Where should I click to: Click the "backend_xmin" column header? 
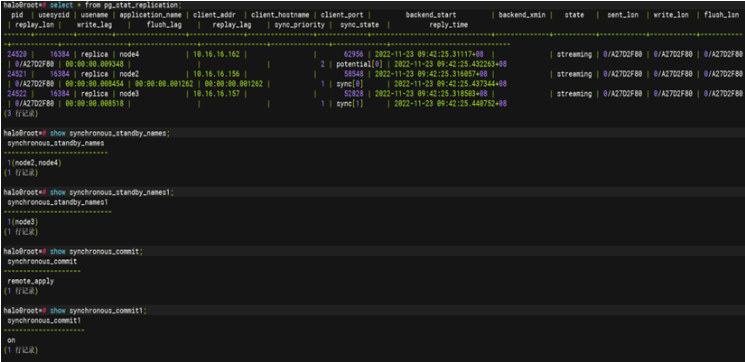(522, 15)
